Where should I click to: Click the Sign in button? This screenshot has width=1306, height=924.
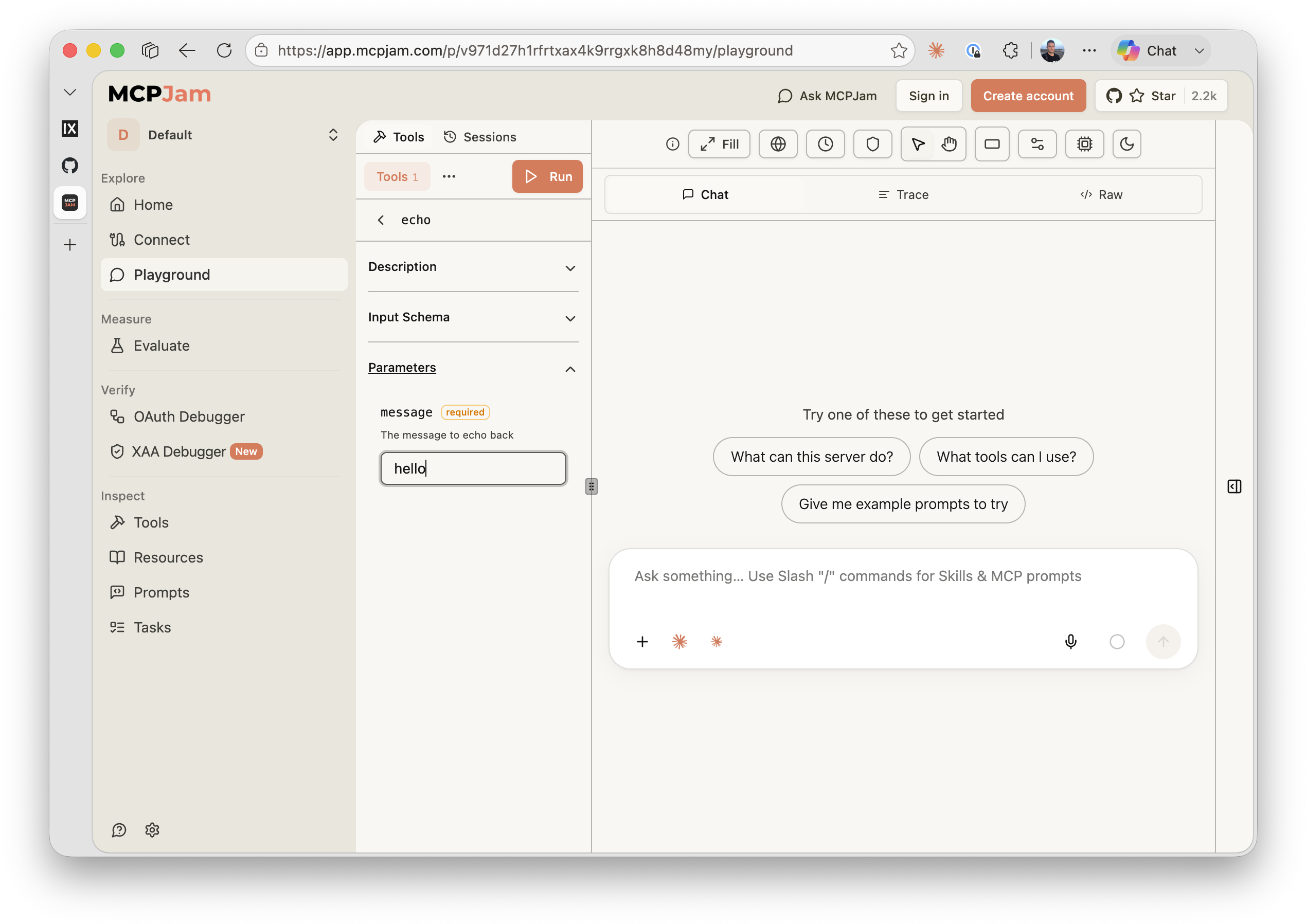[x=928, y=96]
